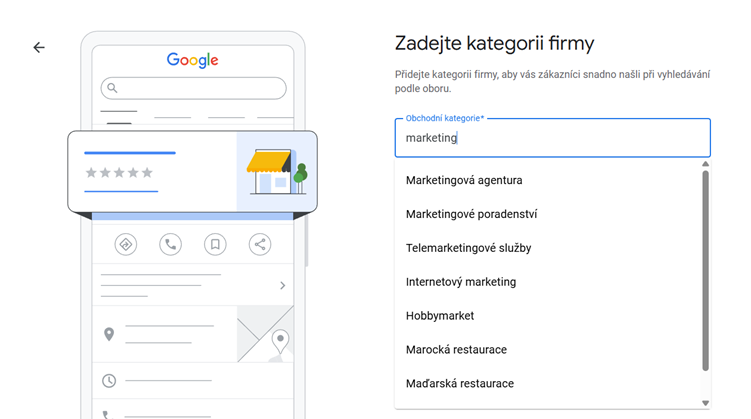
Task: Click the directions icon in phone mockup
Action: (x=126, y=244)
